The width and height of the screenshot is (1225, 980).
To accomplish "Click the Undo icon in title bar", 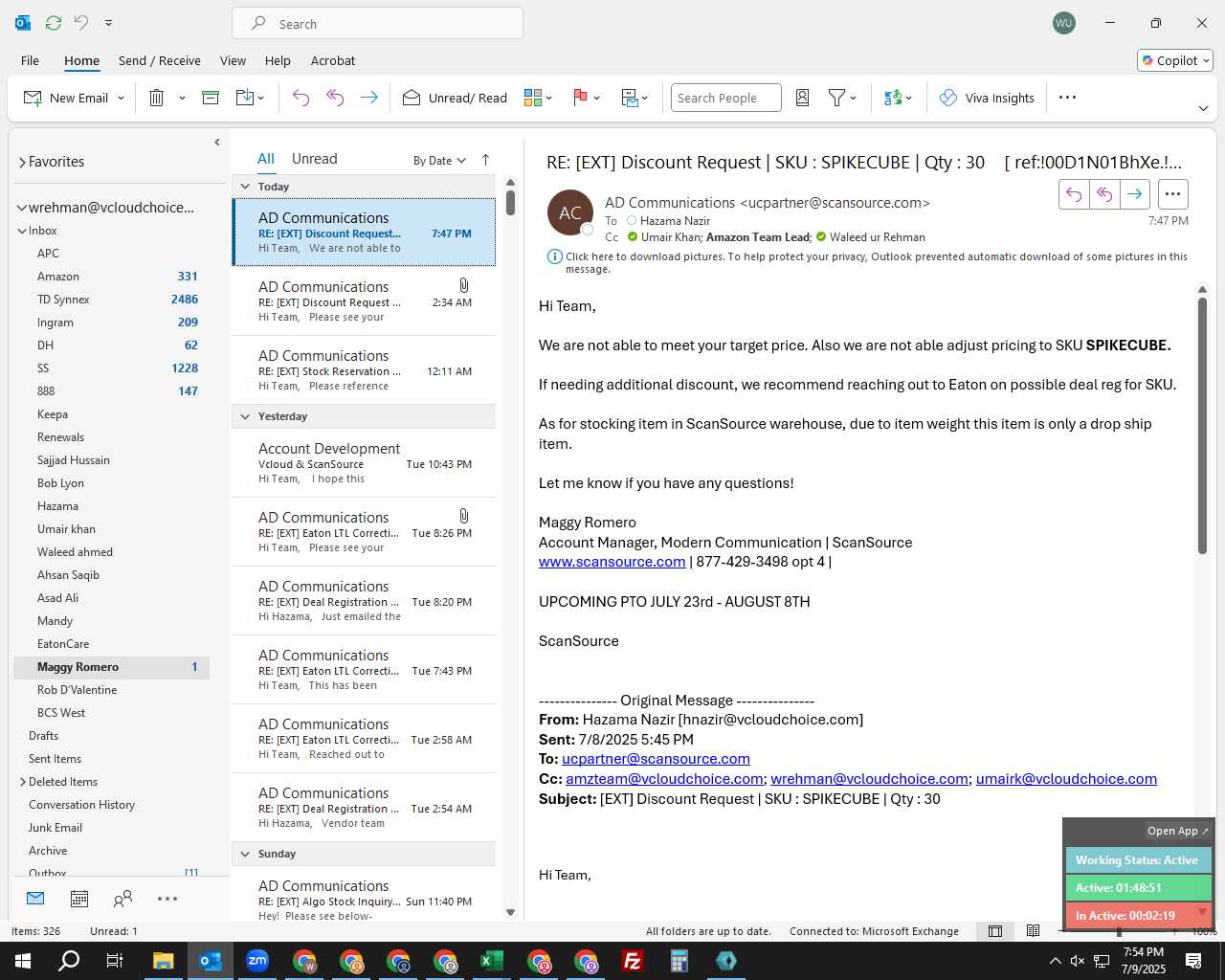I will pos(81,22).
